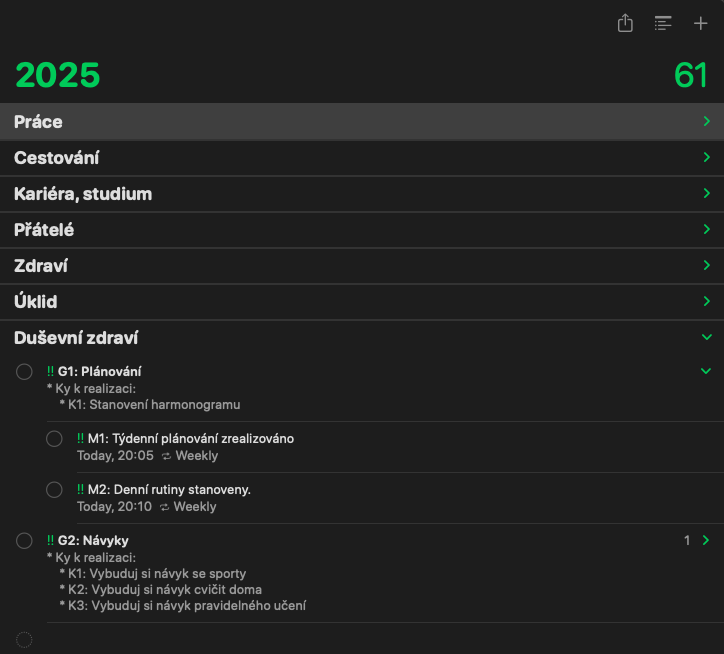Image resolution: width=724 pixels, height=654 pixels.
Task: Tick the G2: Návyky completion circle
Action: (x=25, y=541)
